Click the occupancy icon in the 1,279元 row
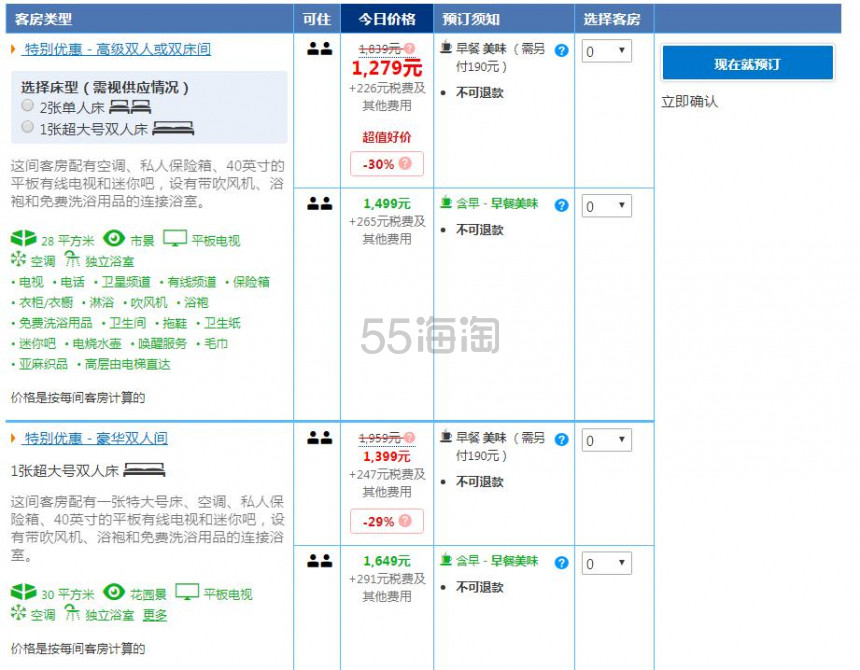This screenshot has height=670, width=860. tap(319, 49)
